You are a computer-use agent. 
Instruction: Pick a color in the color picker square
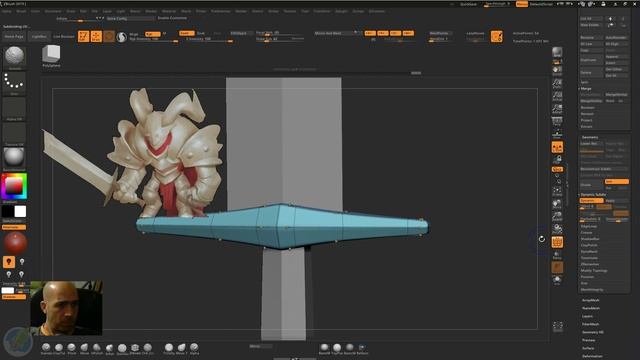[14, 186]
